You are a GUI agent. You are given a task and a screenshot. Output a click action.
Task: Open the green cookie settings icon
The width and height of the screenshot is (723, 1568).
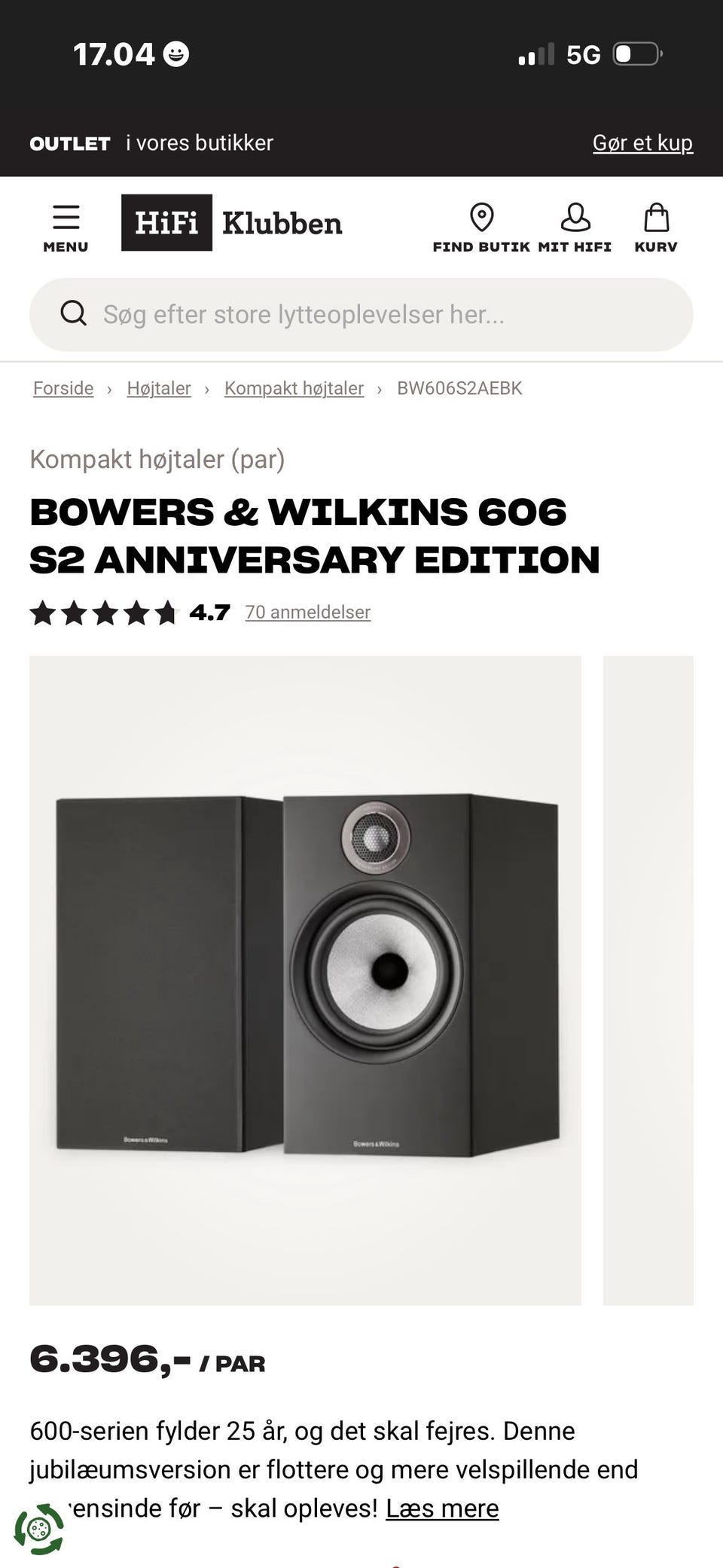(x=39, y=1529)
